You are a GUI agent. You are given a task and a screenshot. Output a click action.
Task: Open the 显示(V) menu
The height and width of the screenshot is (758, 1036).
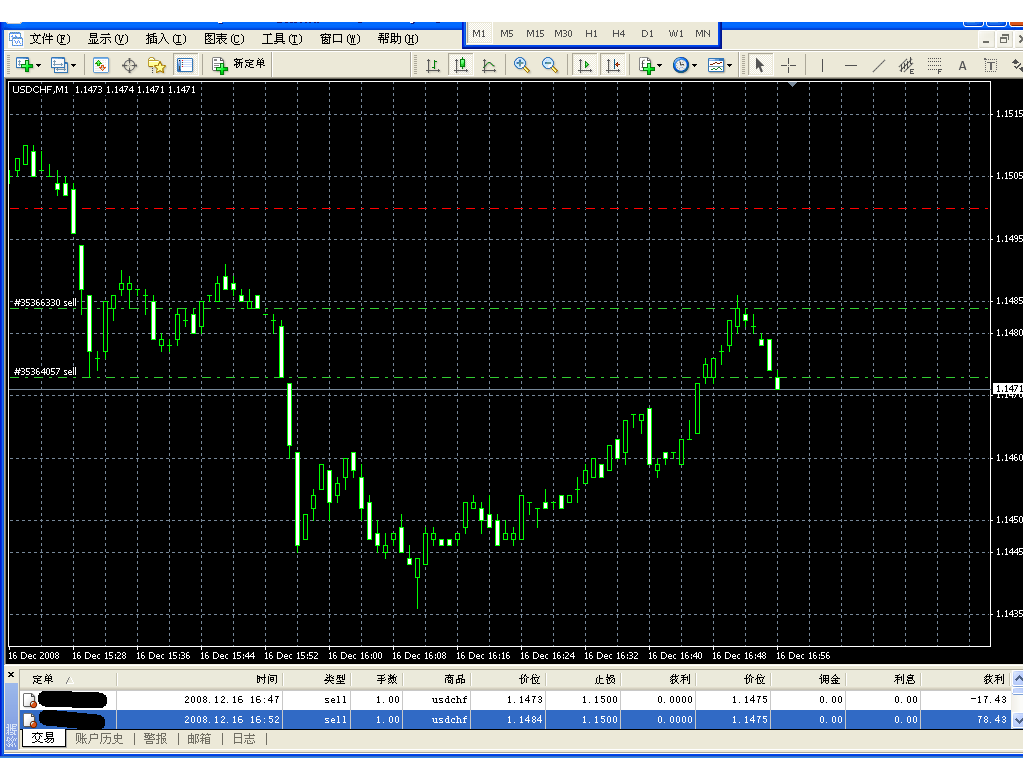coord(108,39)
